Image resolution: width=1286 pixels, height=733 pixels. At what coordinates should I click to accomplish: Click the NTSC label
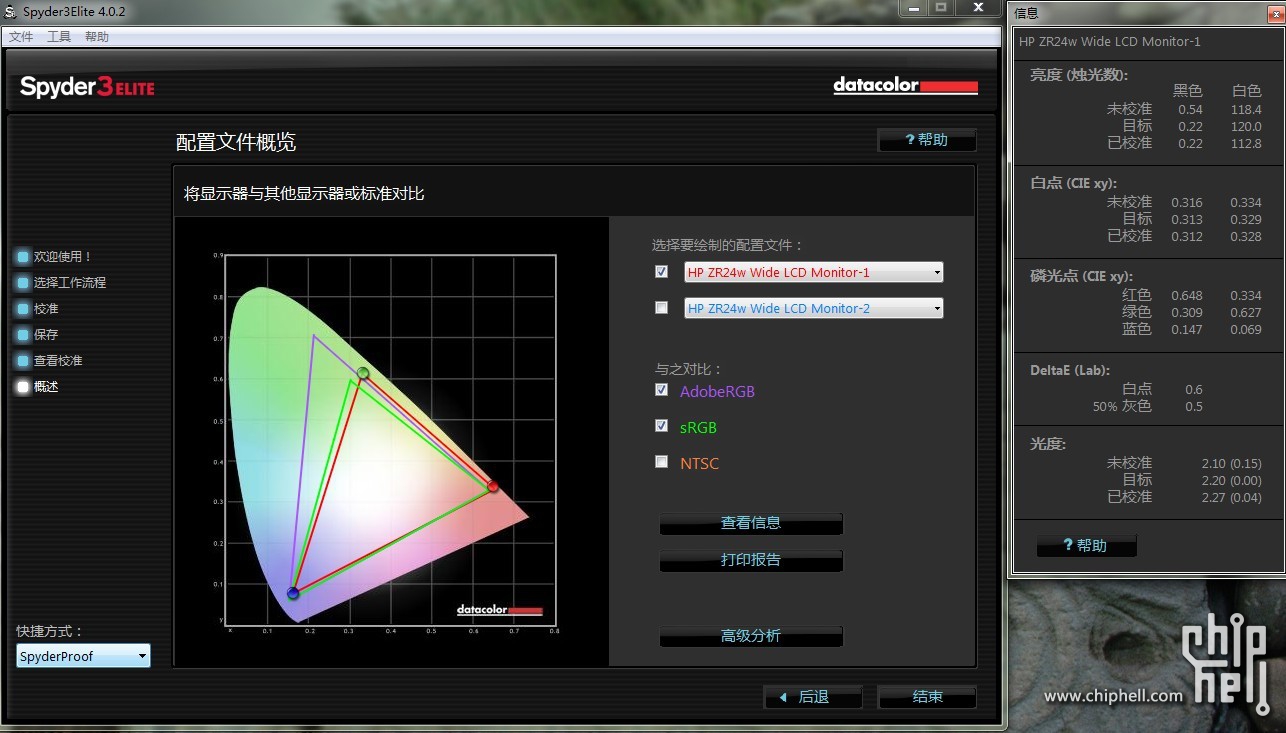699,464
